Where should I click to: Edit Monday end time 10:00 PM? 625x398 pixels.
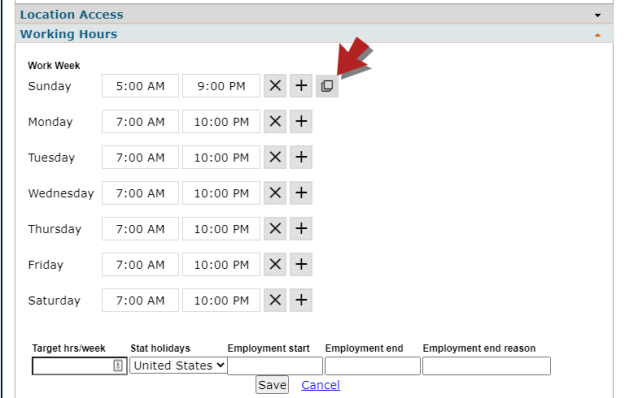tap(221, 122)
